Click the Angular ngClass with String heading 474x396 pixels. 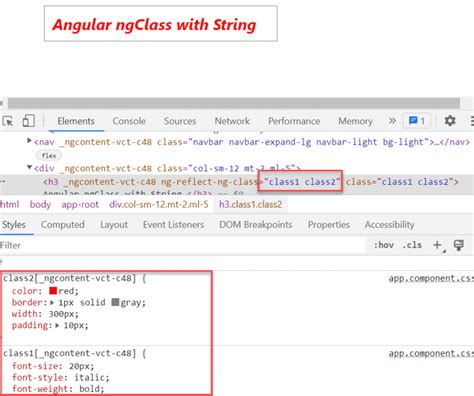(154, 25)
